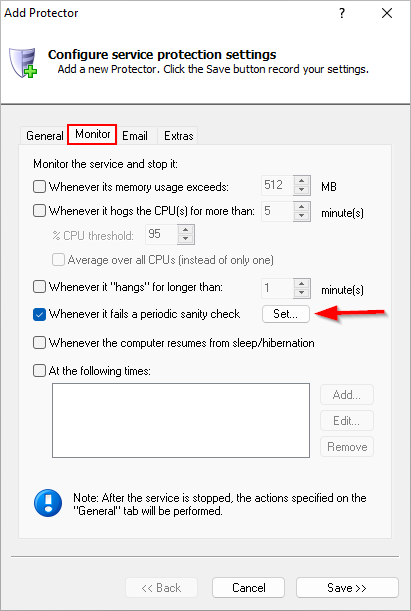Image resolution: width=411 pixels, height=611 pixels.
Task: Increase hang minutes with up arrow
Action: (302, 283)
